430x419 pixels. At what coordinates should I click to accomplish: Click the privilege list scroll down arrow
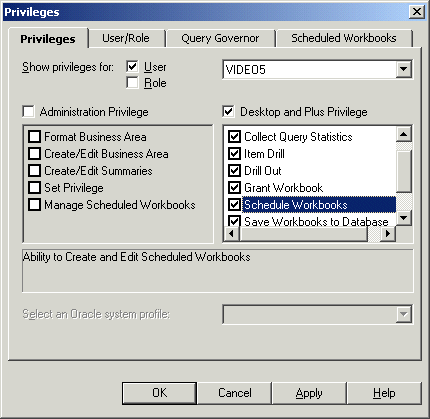(404, 218)
